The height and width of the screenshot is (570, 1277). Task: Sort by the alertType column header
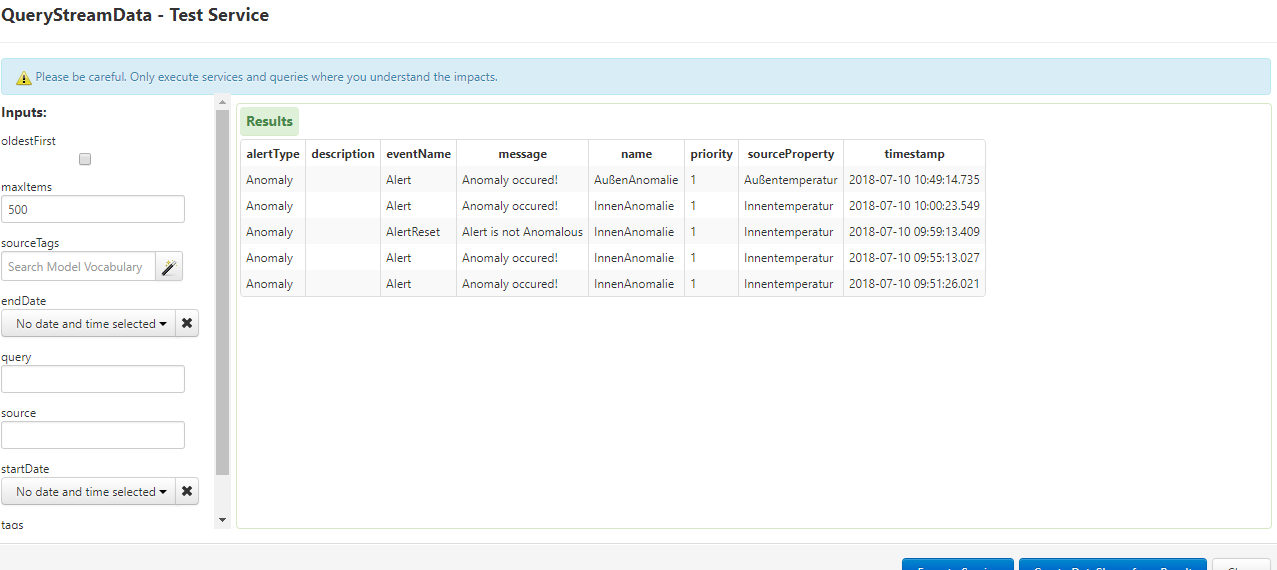(273, 154)
